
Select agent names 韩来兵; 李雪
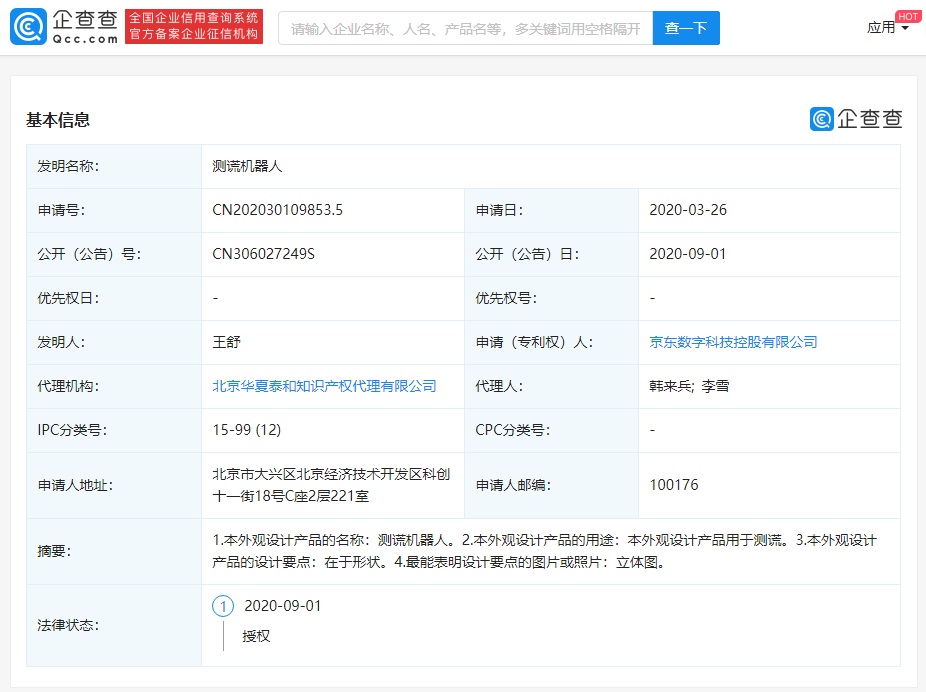coord(689,386)
